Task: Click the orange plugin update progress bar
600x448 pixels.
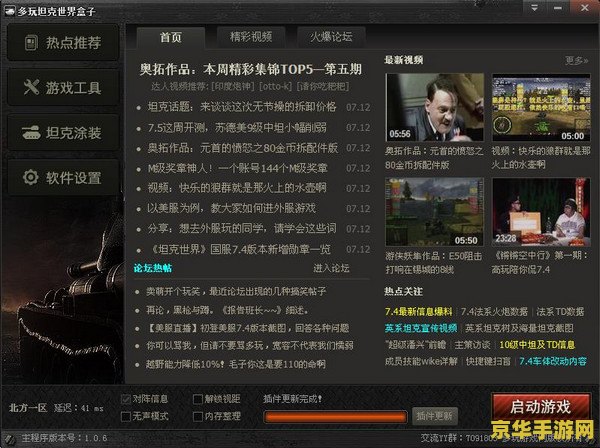Action: coord(336,417)
